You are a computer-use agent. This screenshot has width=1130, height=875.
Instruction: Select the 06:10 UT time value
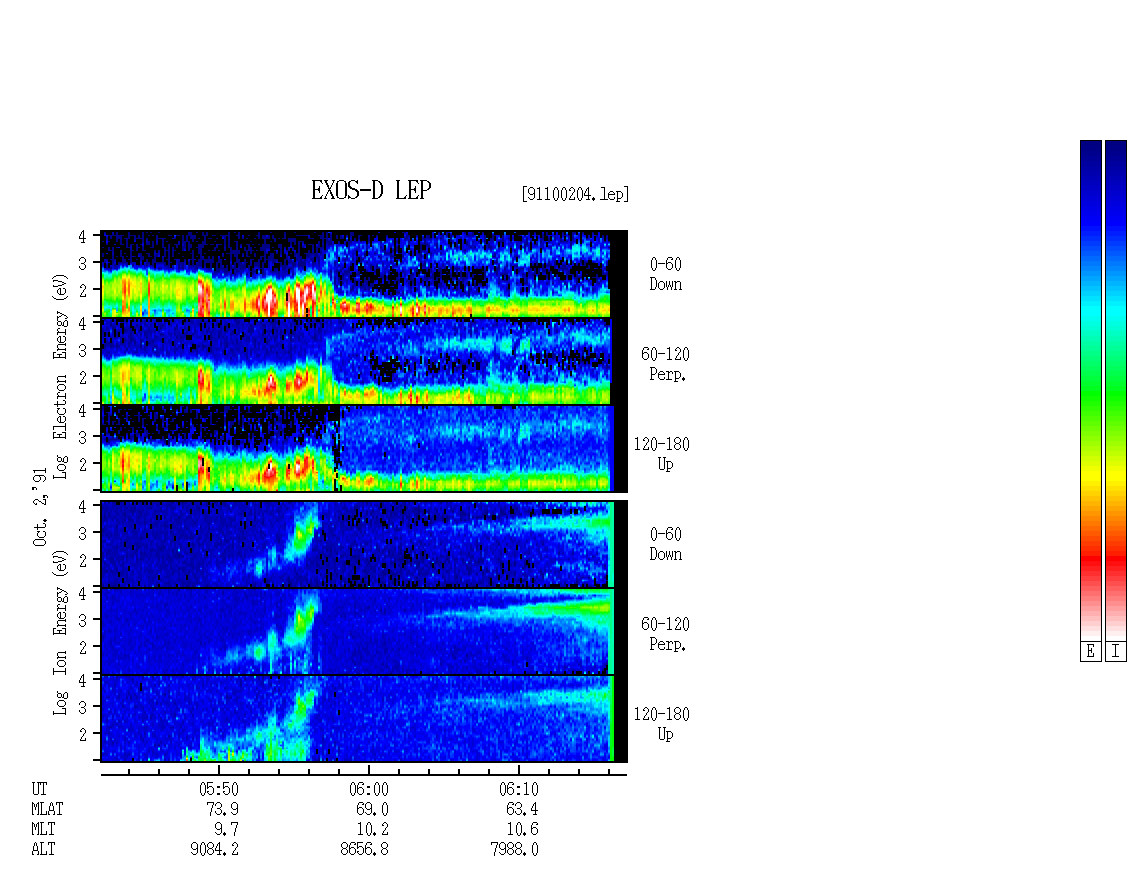pyautogui.click(x=518, y=789)
